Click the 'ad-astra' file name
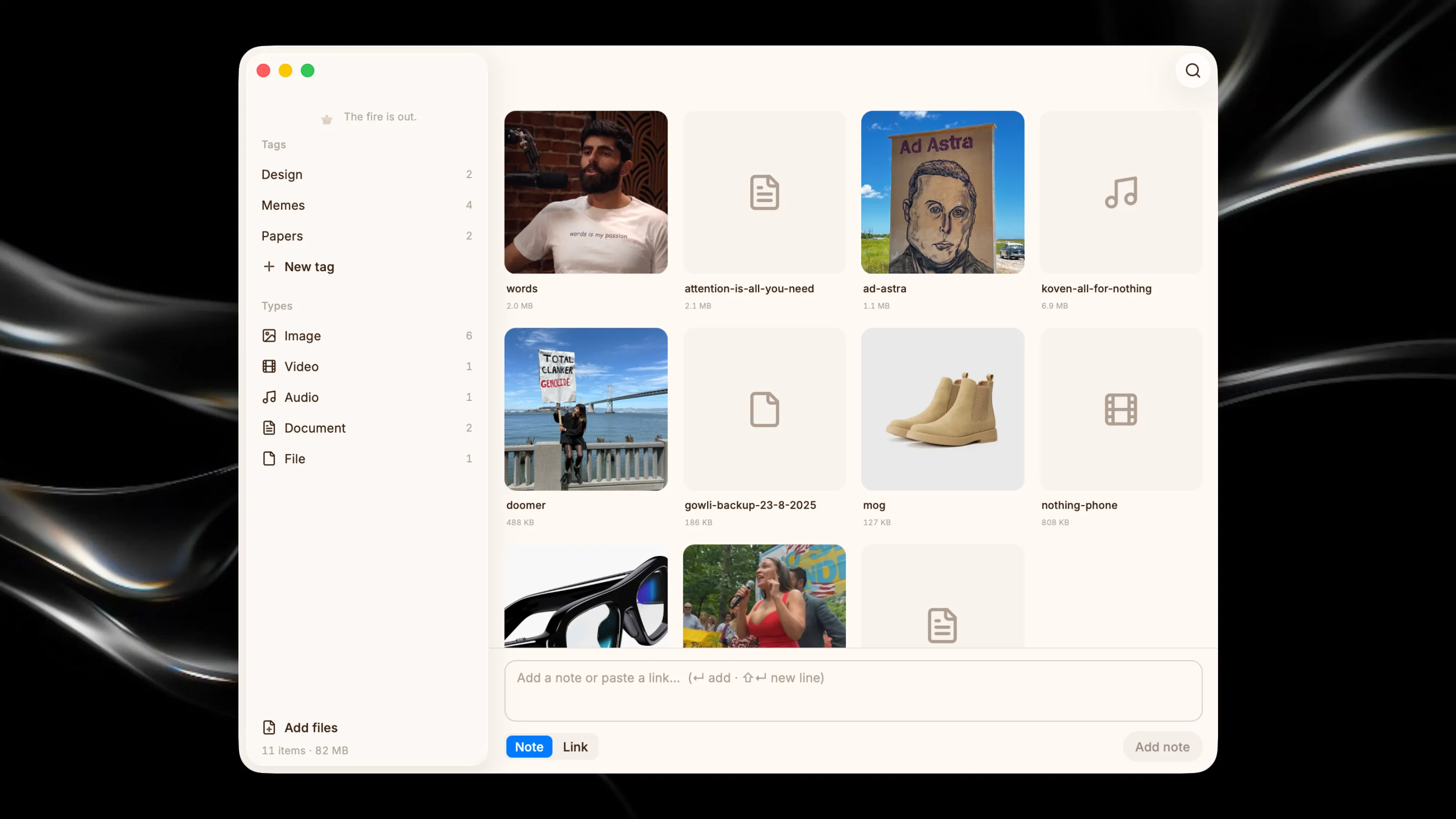1456x819 pixels. coord(884,288)
